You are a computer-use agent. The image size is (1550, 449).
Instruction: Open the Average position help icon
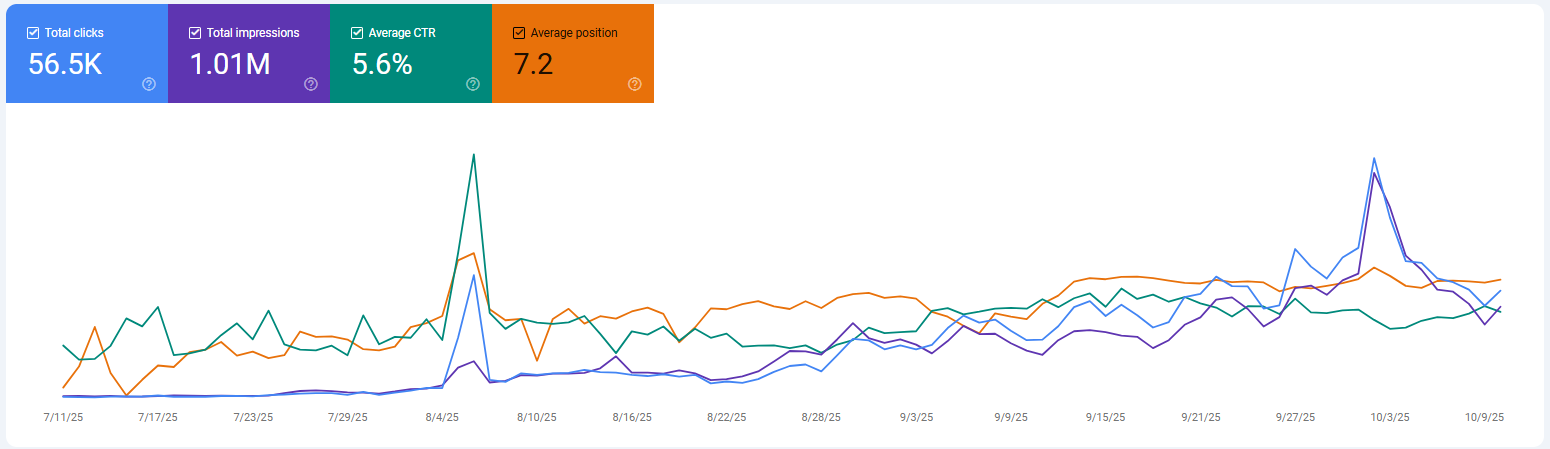pos(635,84)
